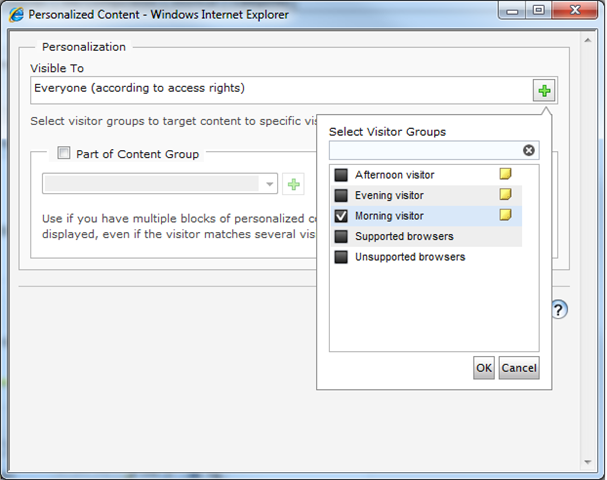This screenshot has width=607, height=480.
Task: Click the Visible To field
Action: click(x=280, y=90)
